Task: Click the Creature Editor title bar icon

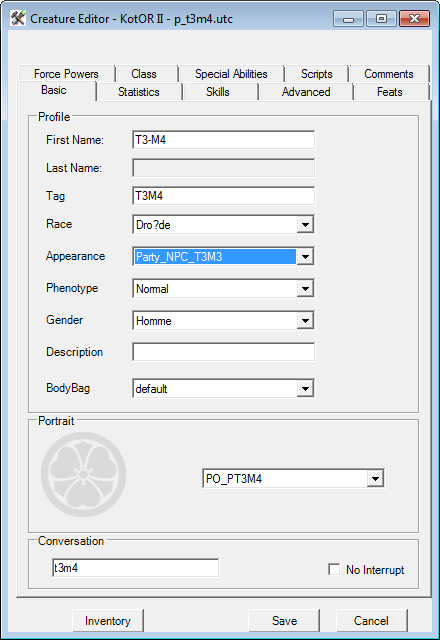Action: tap(18, 18)
